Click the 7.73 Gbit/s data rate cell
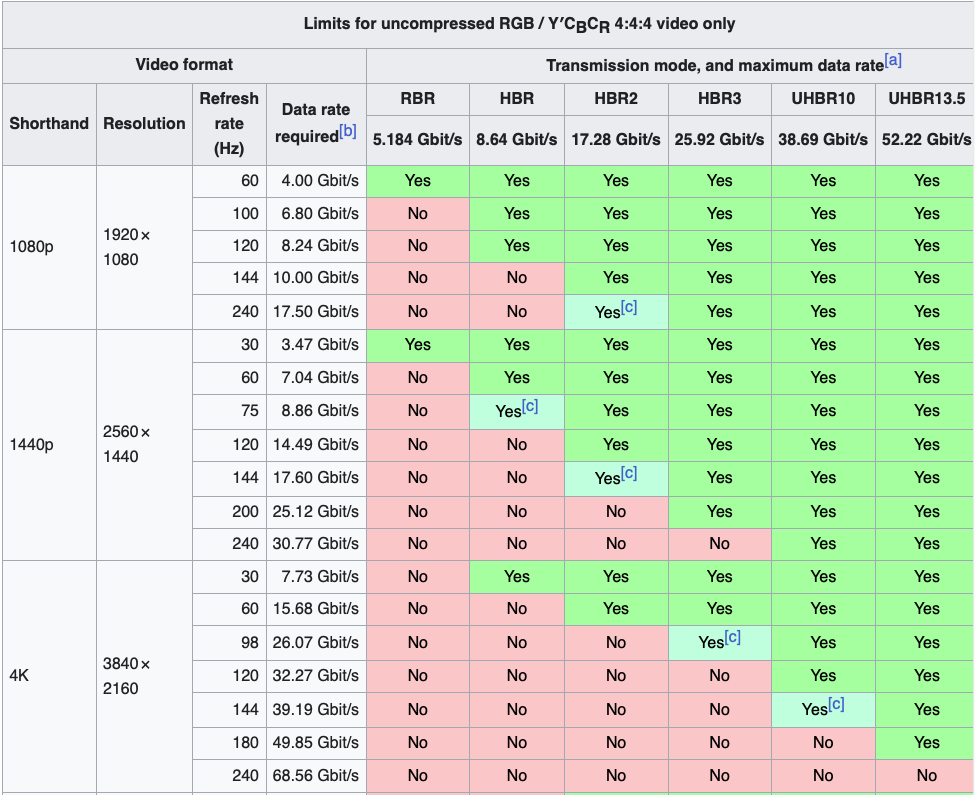The width and height of the screenshot is (975, 795). [317, 577]
